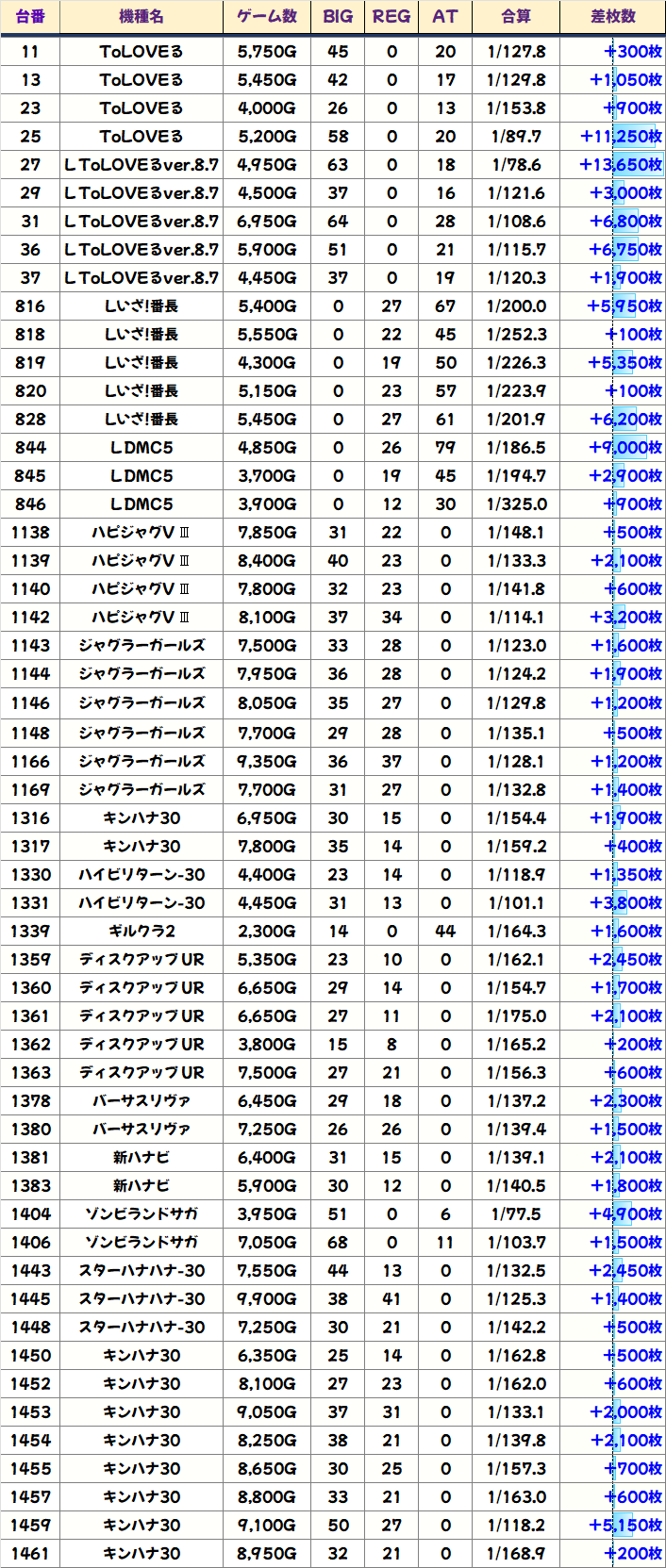Select machine number 1169 cell
Image resolution: width=666 pixels, height=1568 pixels.
point(30,789)
